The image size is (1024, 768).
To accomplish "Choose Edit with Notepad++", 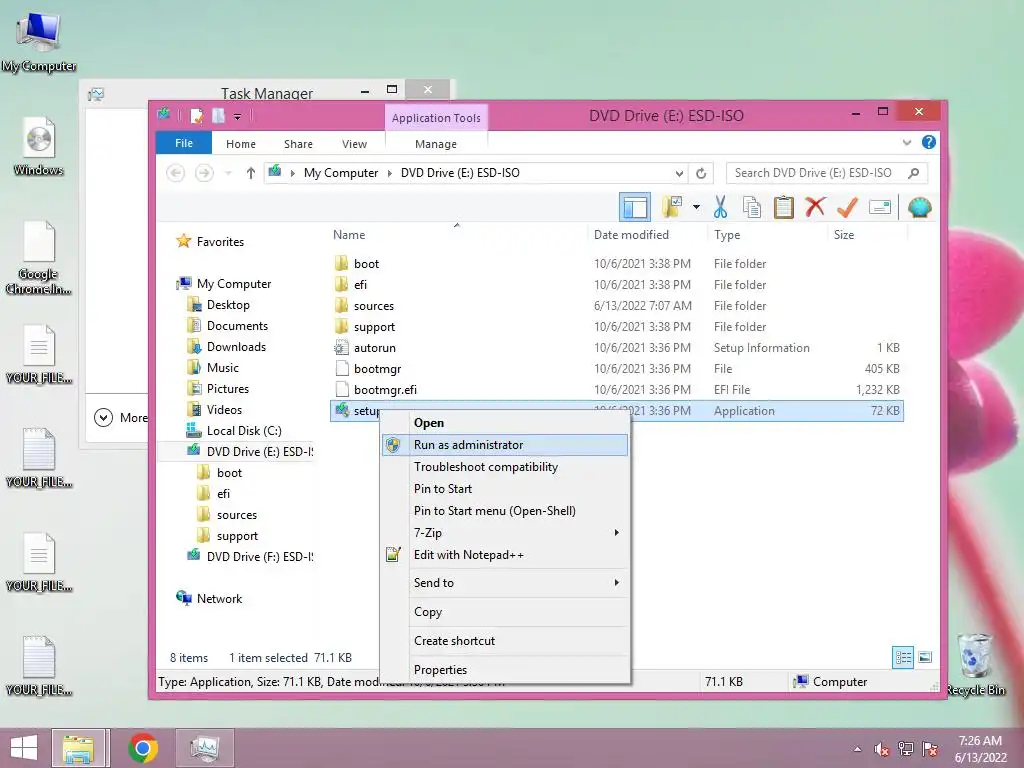I will (x=505, y=554).
